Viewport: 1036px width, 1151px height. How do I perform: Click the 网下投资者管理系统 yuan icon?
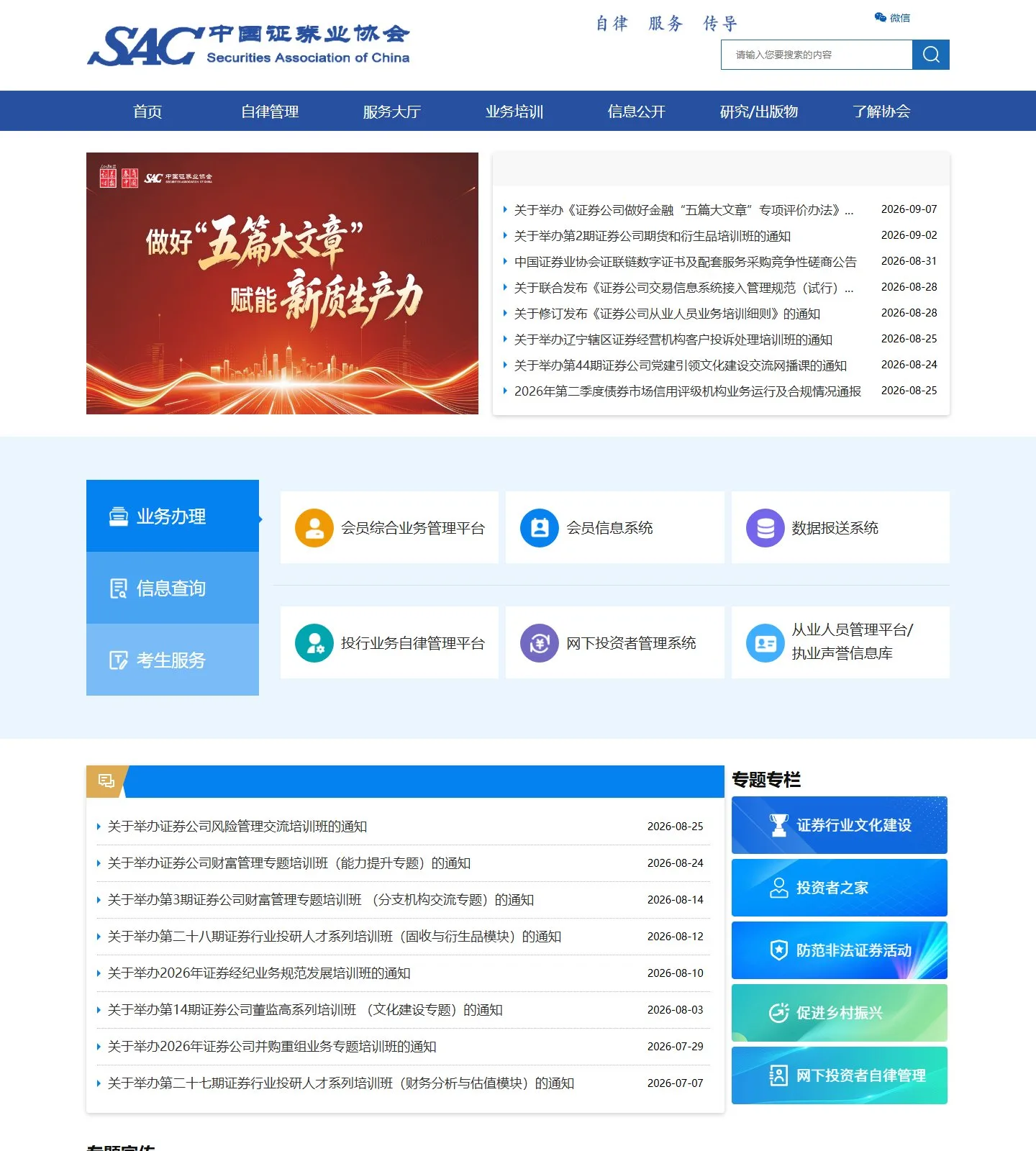[x=540, y=643]
